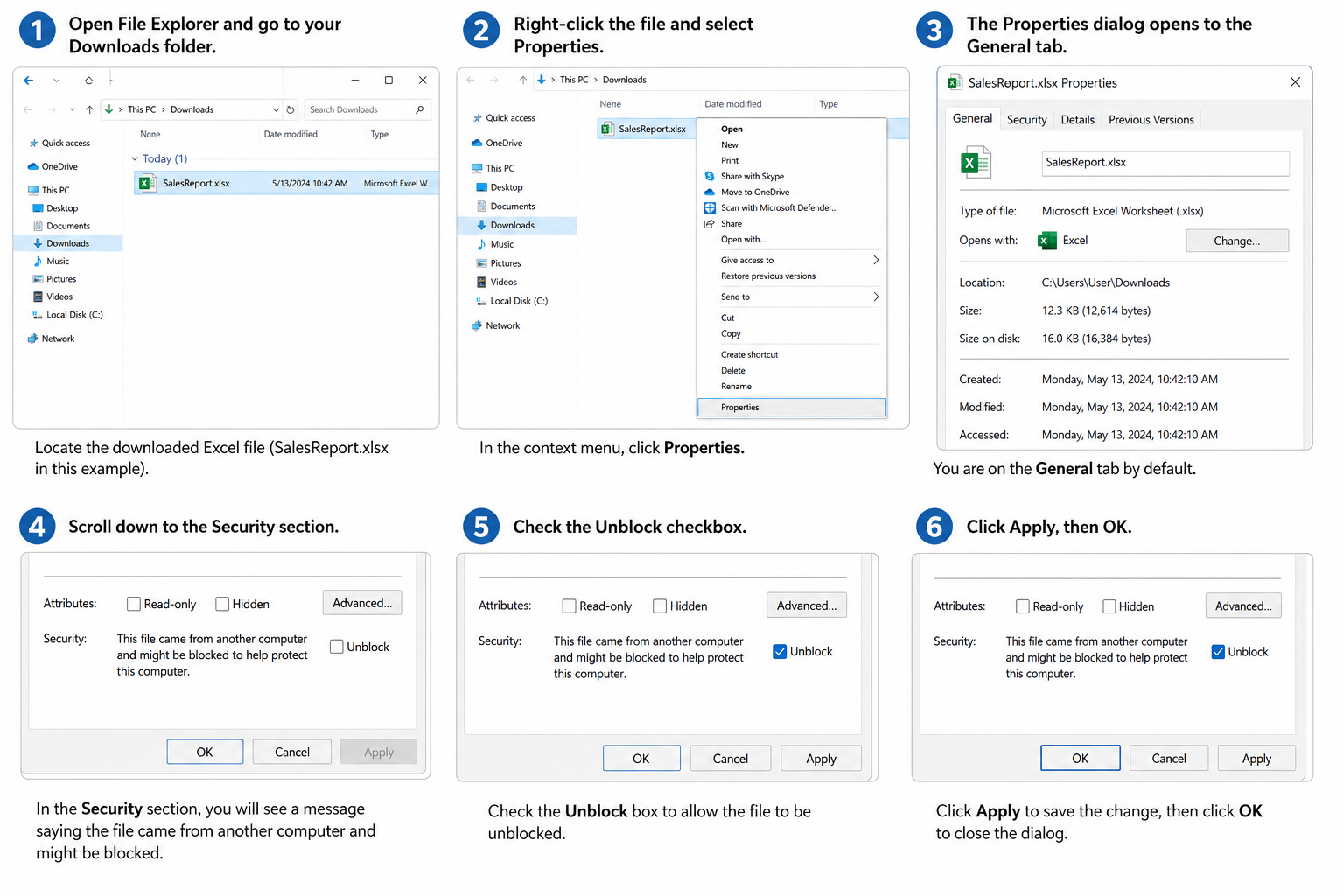Expand the Send to submenu arrow
Screen dimensions: 1344x896
876,297
